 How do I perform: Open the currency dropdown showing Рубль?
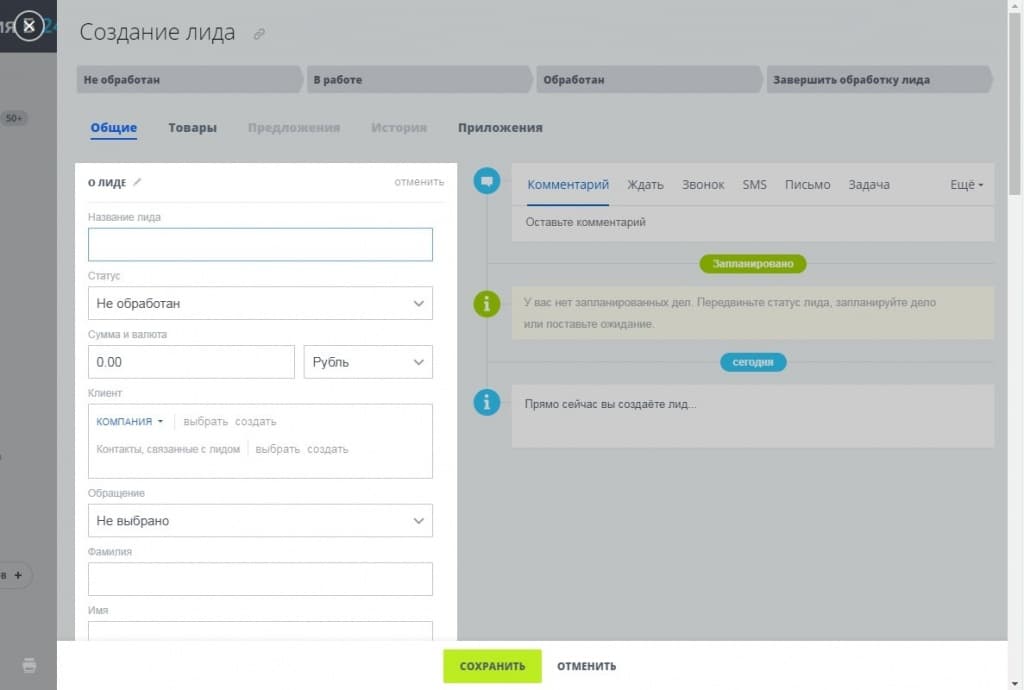(367, 362)
